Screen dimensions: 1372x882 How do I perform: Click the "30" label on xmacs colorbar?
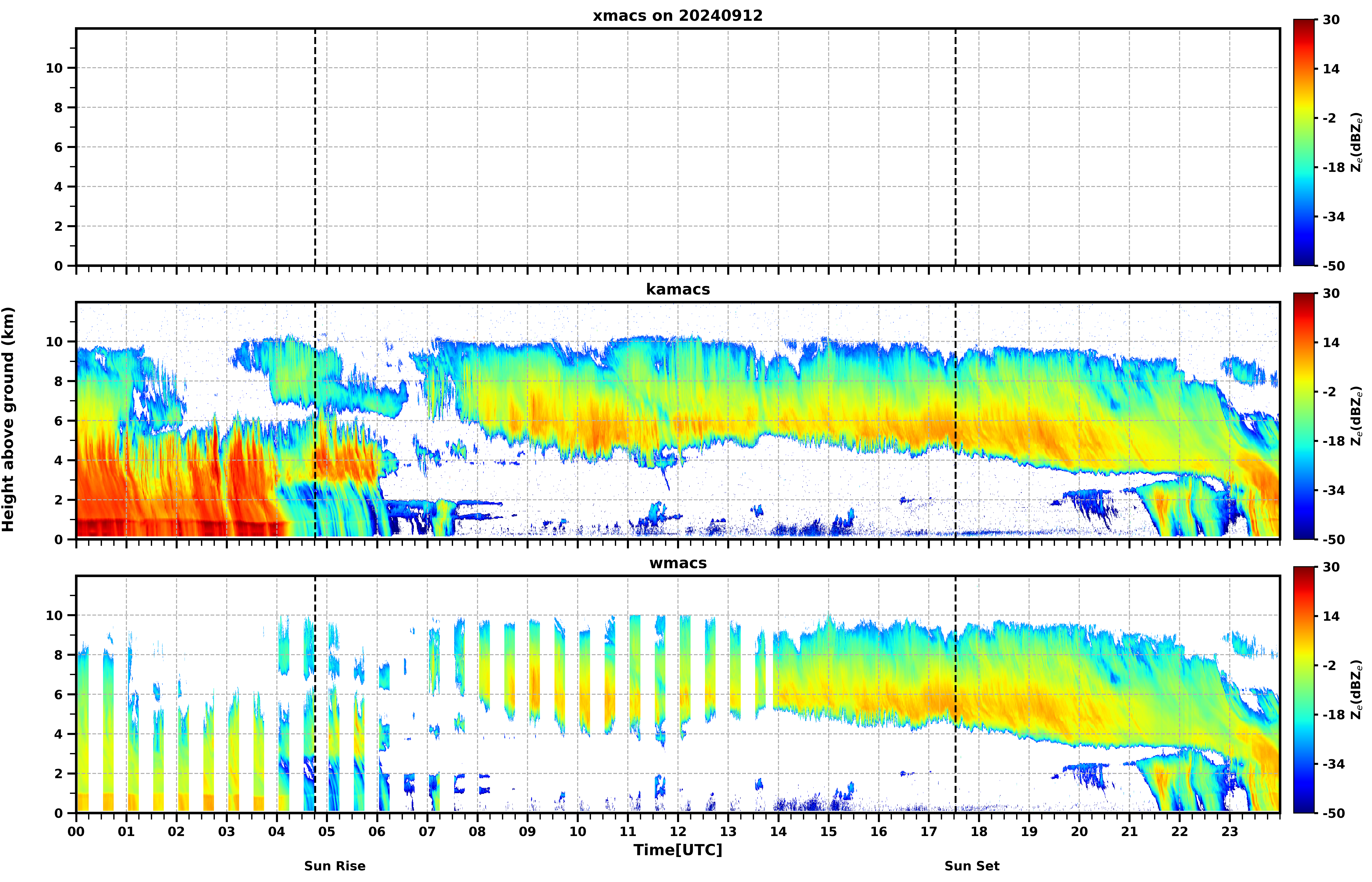(x=1331, y=20)
